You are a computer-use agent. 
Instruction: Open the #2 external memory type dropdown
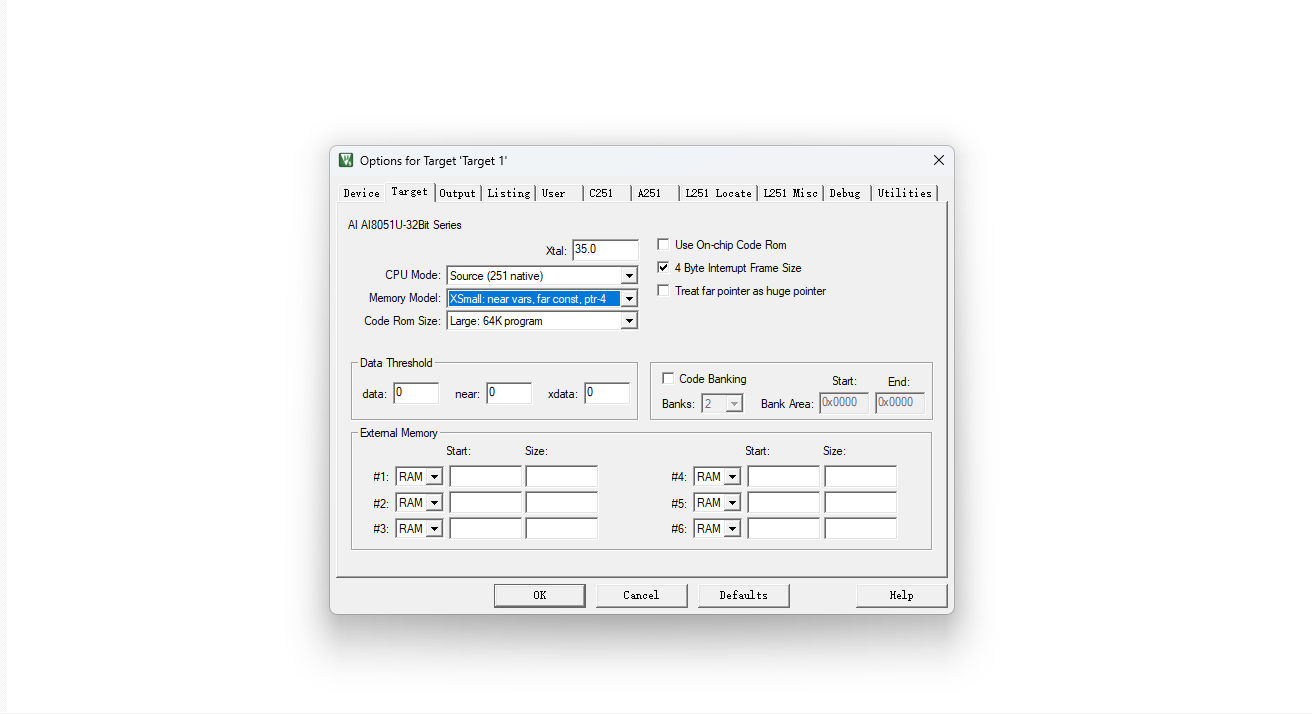(x=434, y=503)
